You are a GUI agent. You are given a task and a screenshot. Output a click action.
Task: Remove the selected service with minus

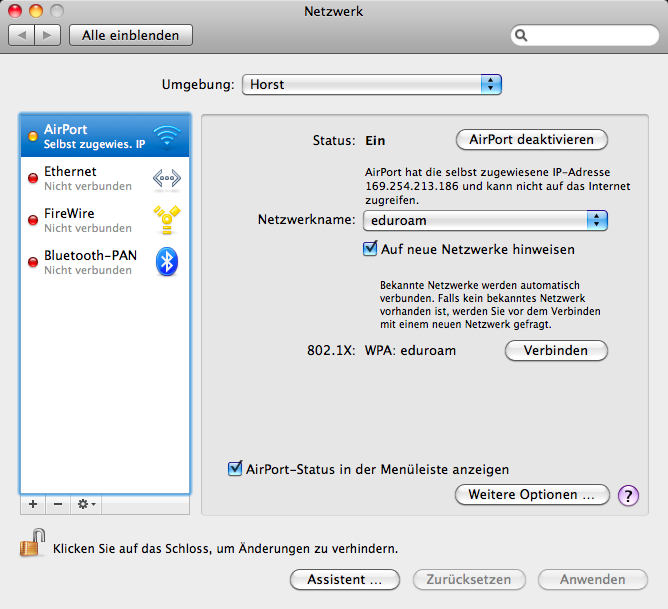click(58, 504)
